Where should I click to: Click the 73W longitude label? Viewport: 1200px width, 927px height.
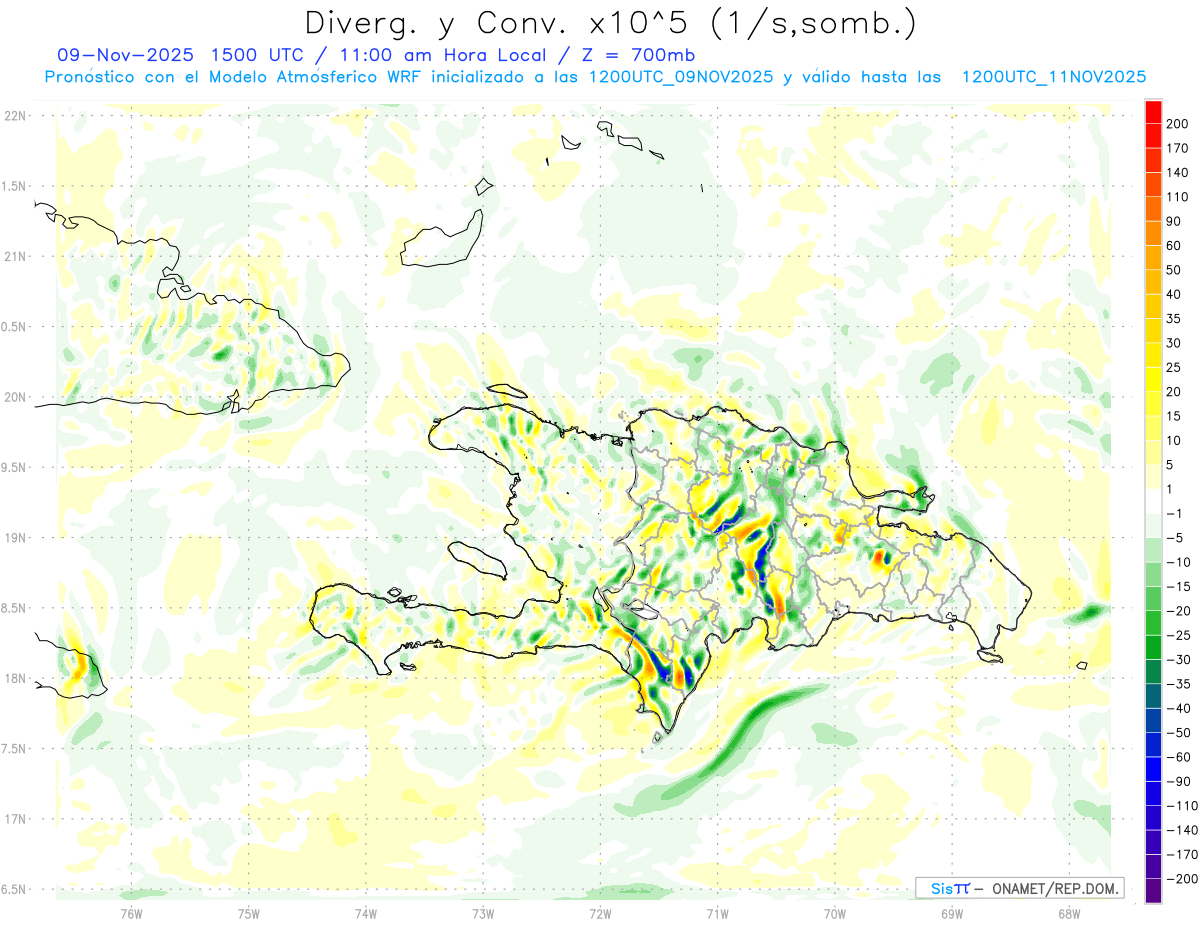483,914
